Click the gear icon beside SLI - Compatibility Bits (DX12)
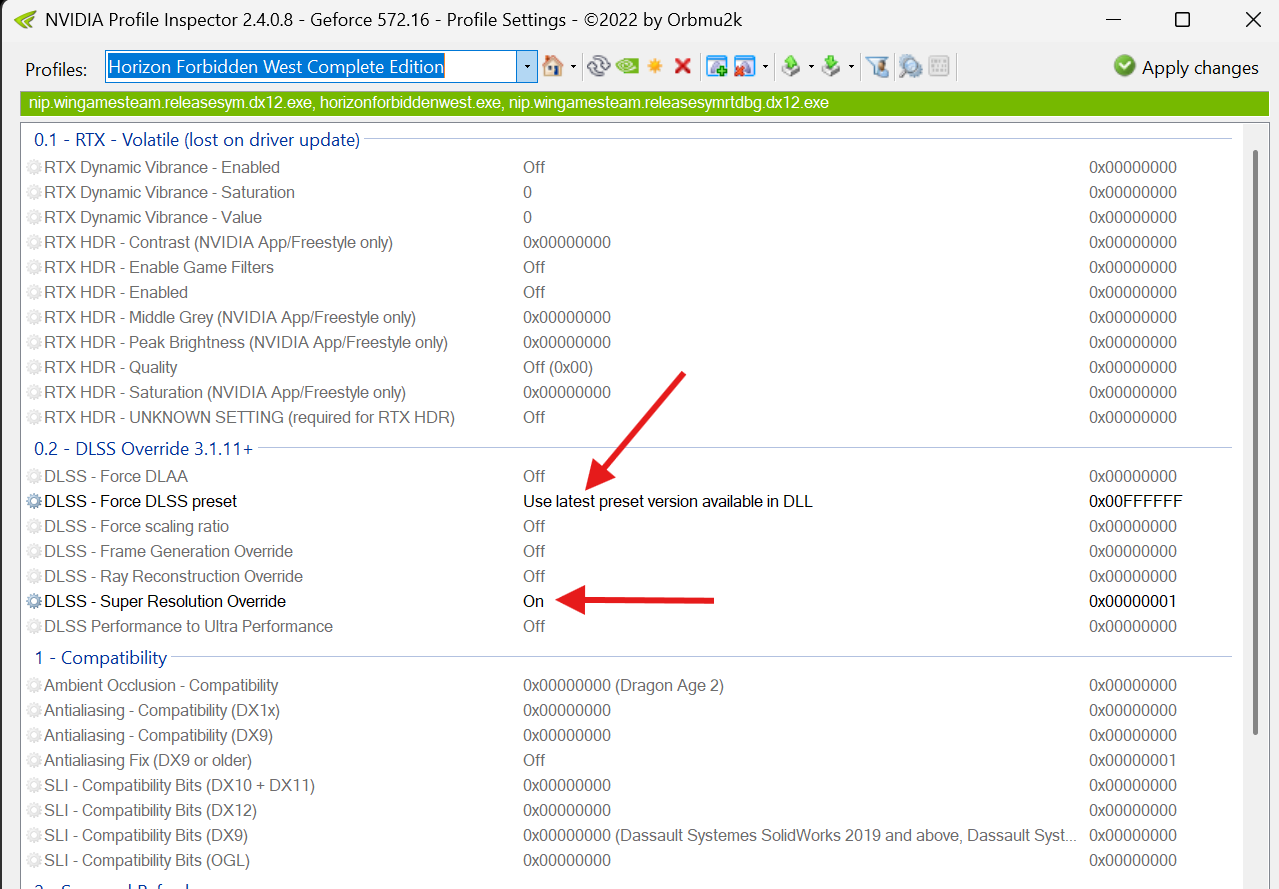The height and width of the screenshot is (889, 1279). tap(34, 810)
